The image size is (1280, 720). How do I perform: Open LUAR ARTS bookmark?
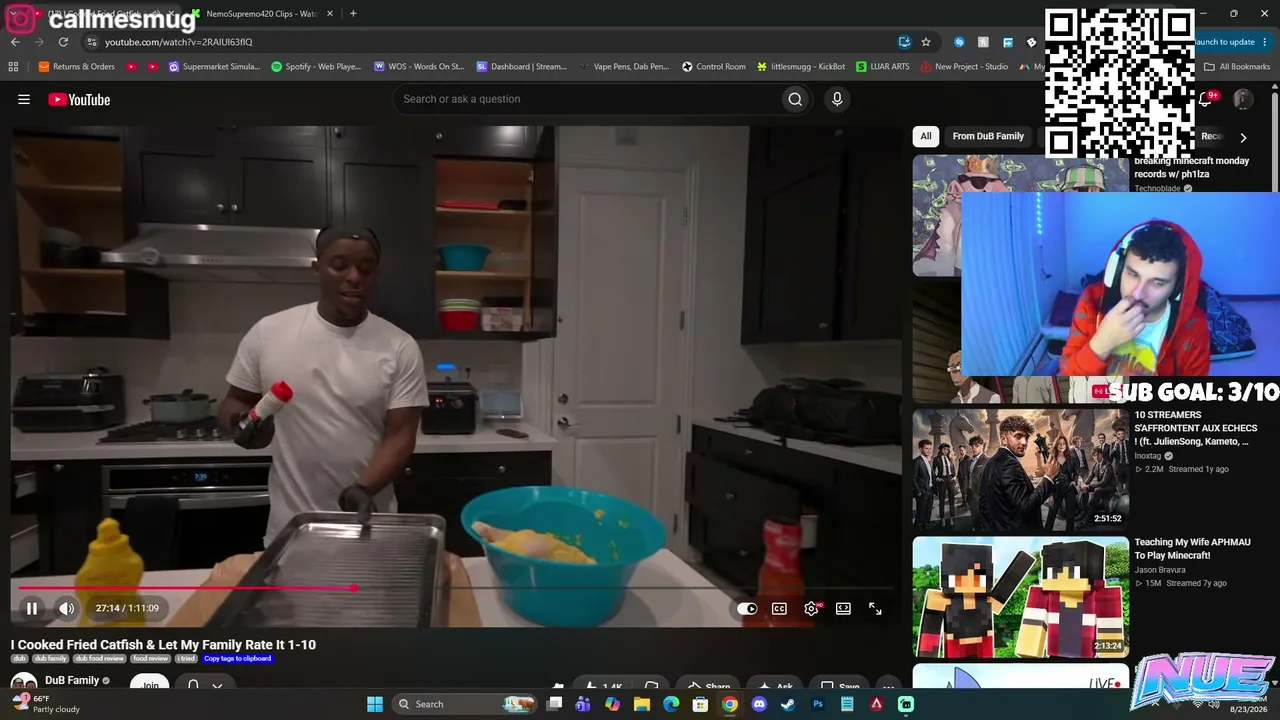click(883, 67)
